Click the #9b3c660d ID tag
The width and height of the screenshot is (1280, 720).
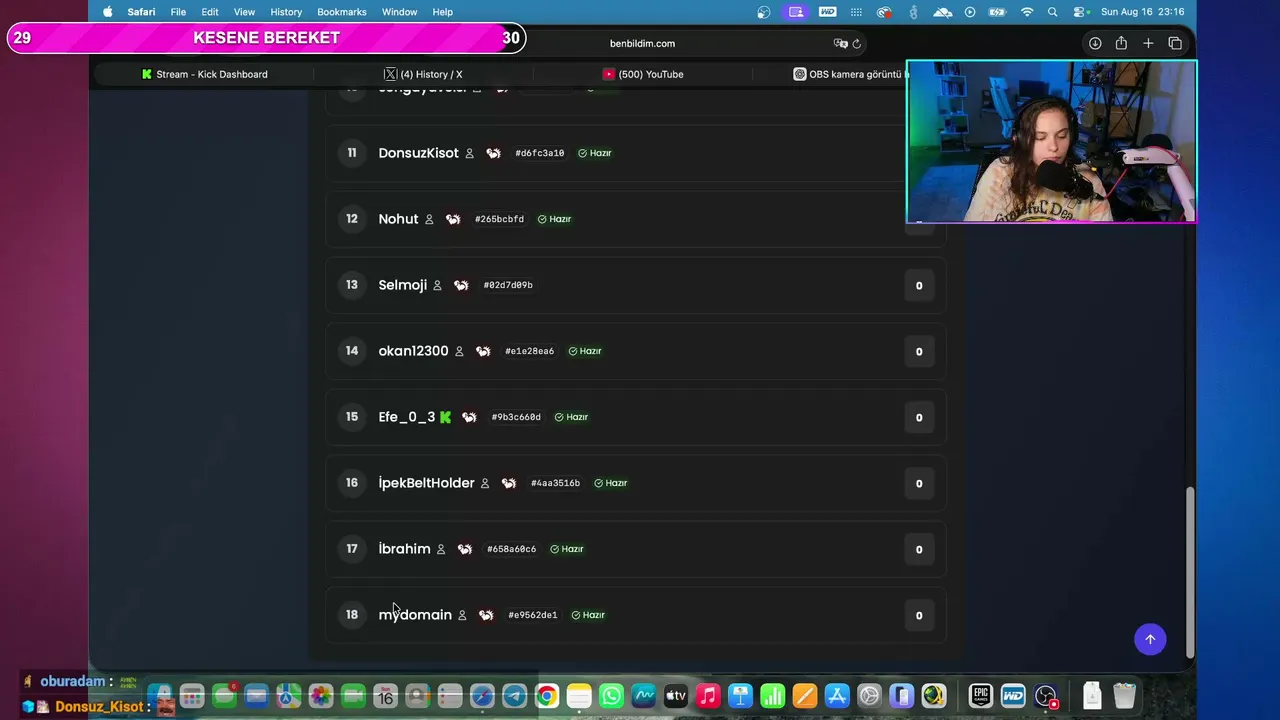pos(516,417)
